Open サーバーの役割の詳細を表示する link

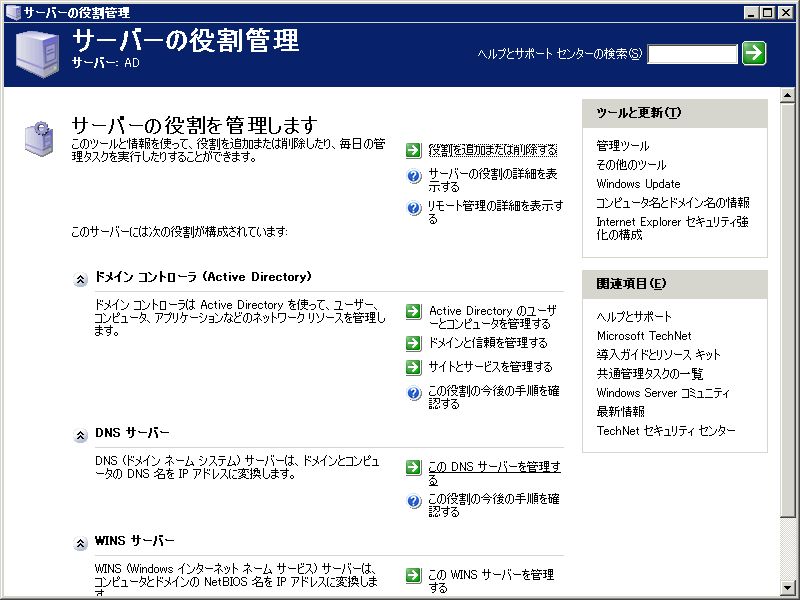pyautogui.click(x=492, y=180)
